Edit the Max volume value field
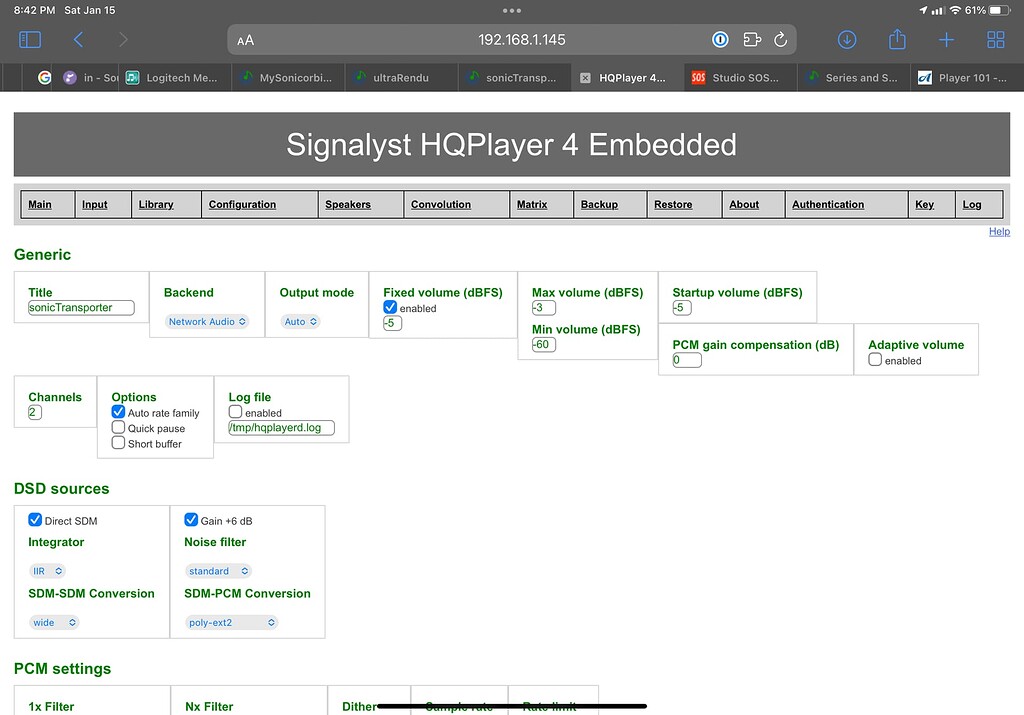 coord(541,308)
